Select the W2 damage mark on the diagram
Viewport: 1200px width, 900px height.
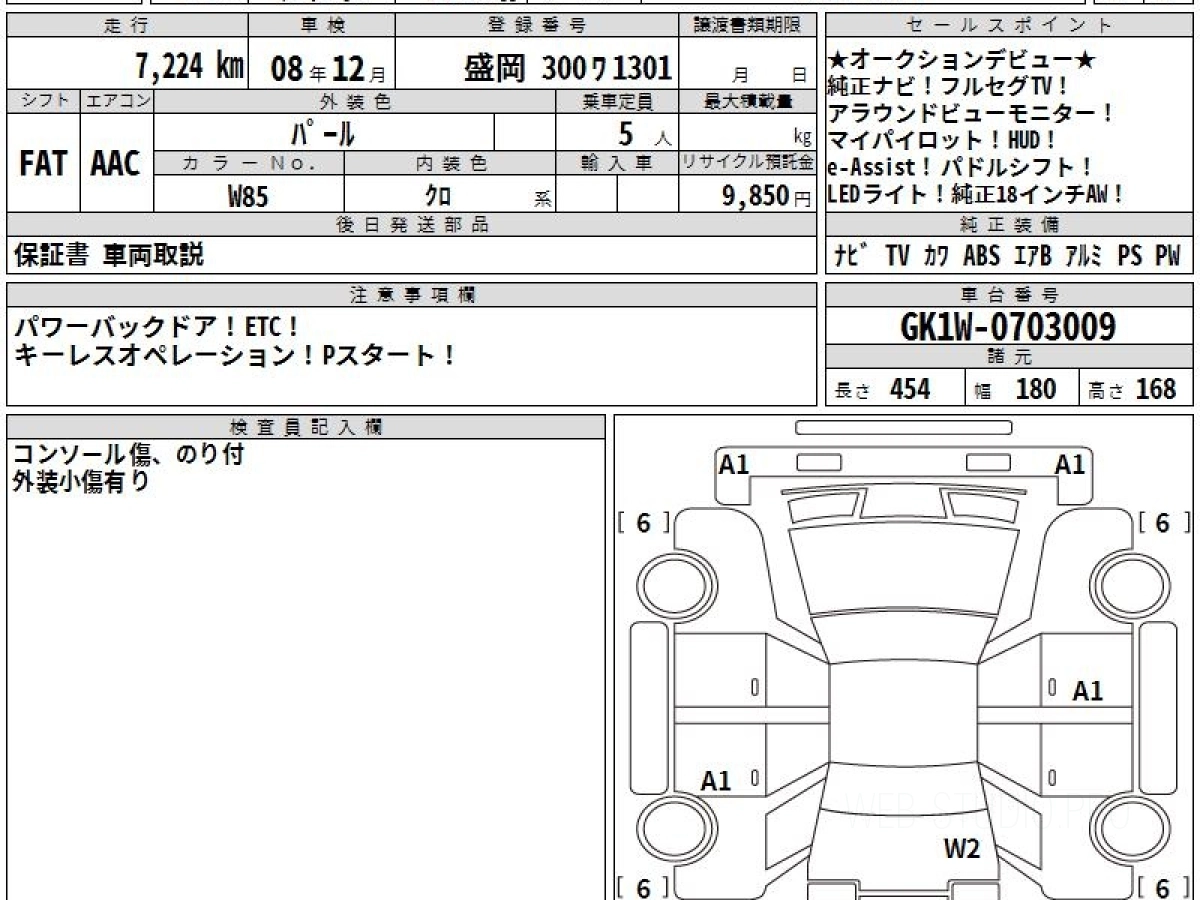[962, 850]
